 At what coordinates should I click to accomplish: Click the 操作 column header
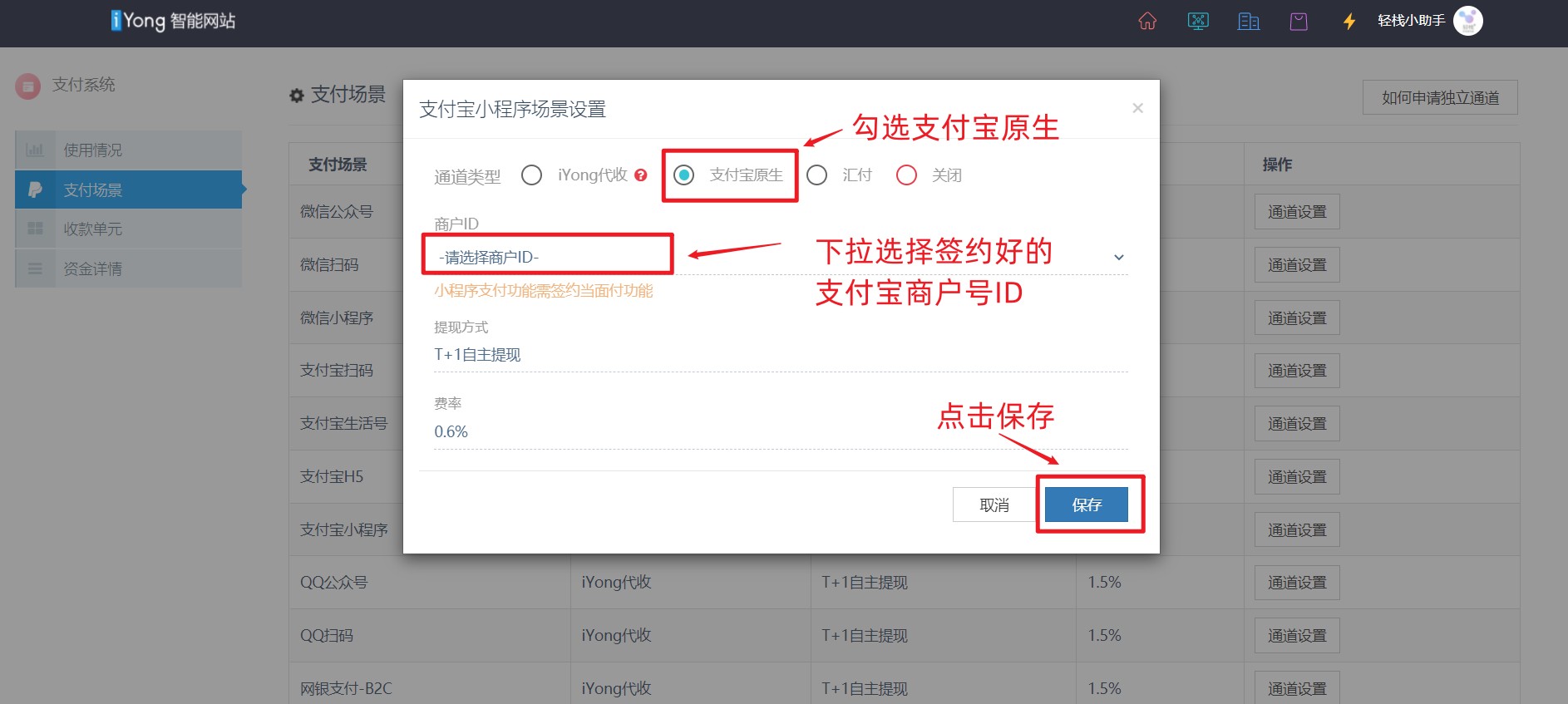[x=1277, y=165]
